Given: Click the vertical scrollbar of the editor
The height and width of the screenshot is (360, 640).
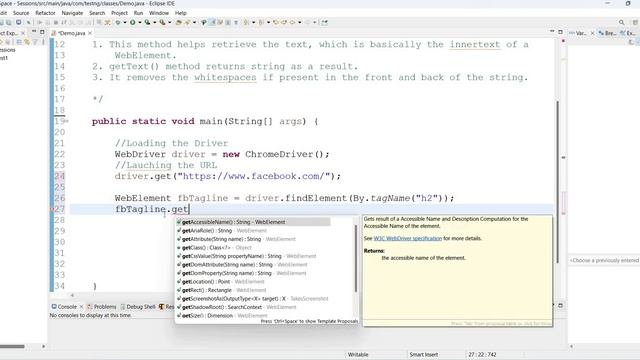Looking at the screenshot, I should pyautogui.click(x=558, y=182).
